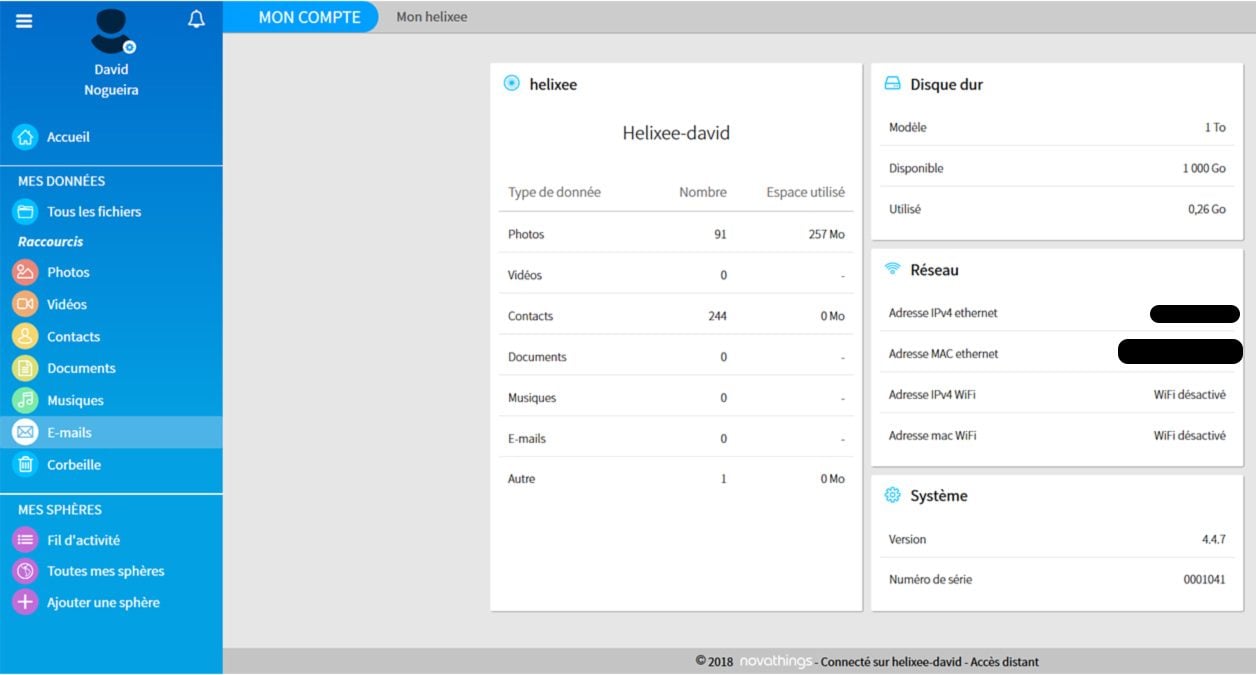Screen dimensions: 1256x675
Task: Click the Modèle value 1 To
Action: coord(1215,128)
